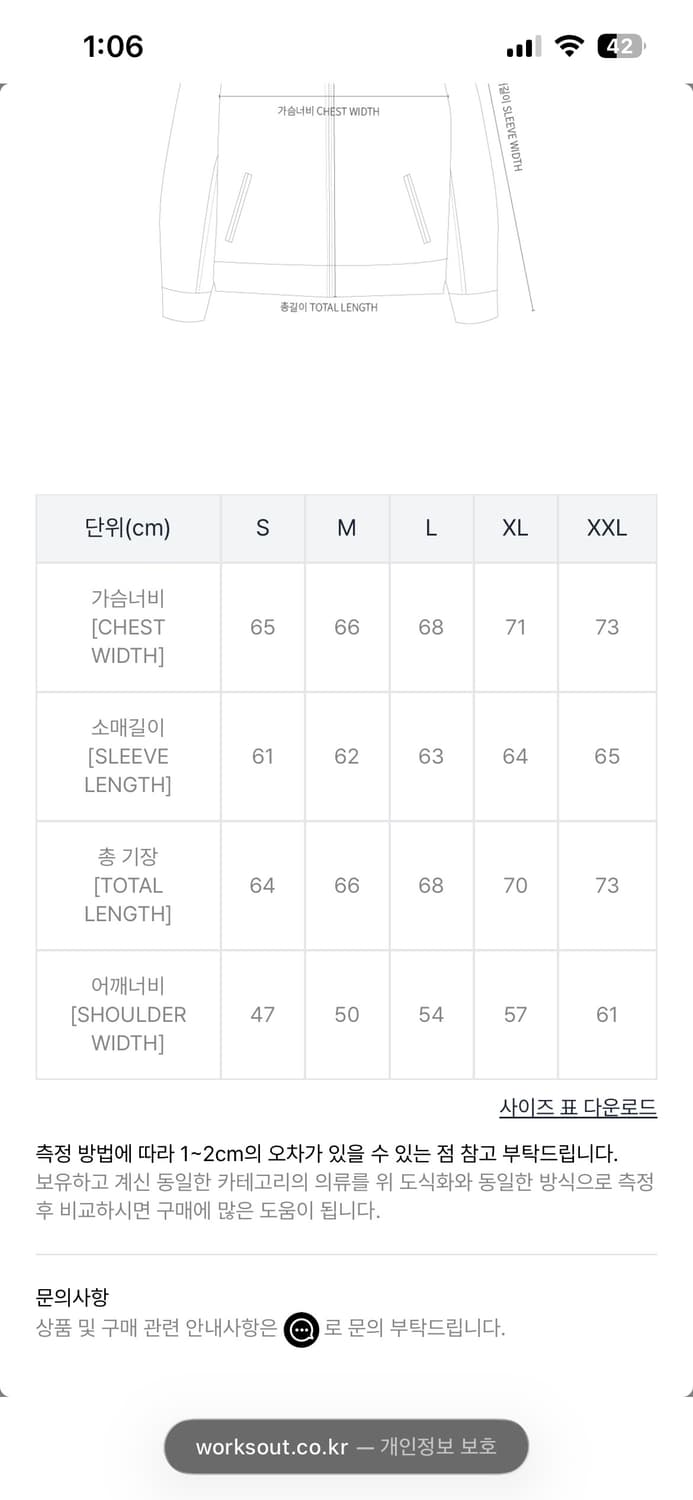693x1500 pixels.
Task: Open the 사이즈 표 다운로드 link
Action: point(578,1108)
